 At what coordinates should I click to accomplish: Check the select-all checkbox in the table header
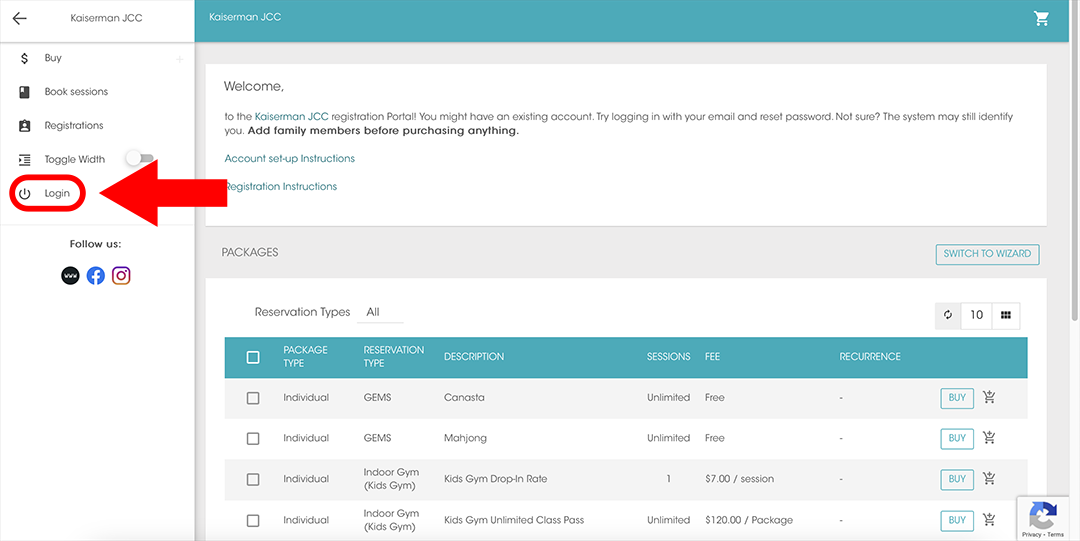click(253, 357)
